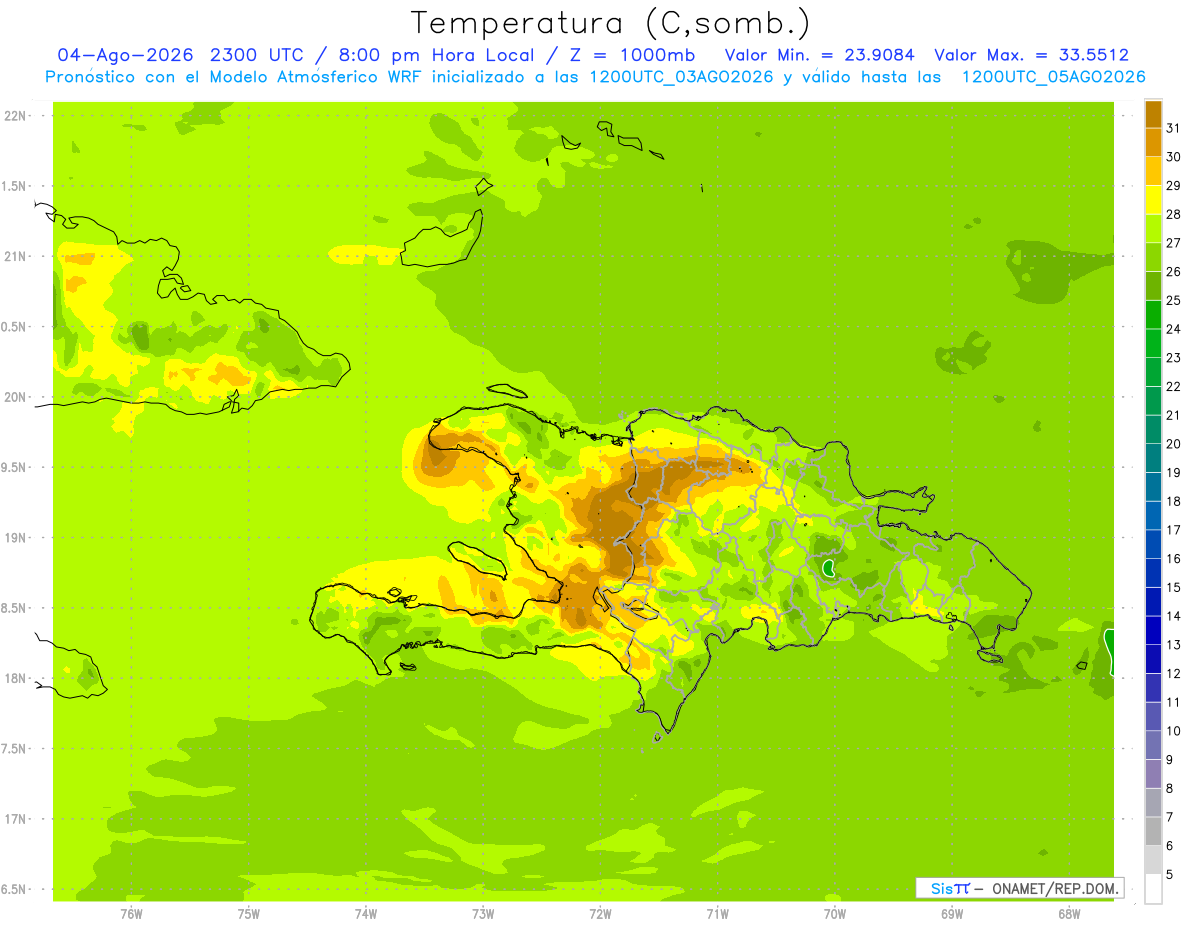Screen dimensions: 1200x927
Task: Click the "70W" longitude axis label
Action: tap(835, 914)
